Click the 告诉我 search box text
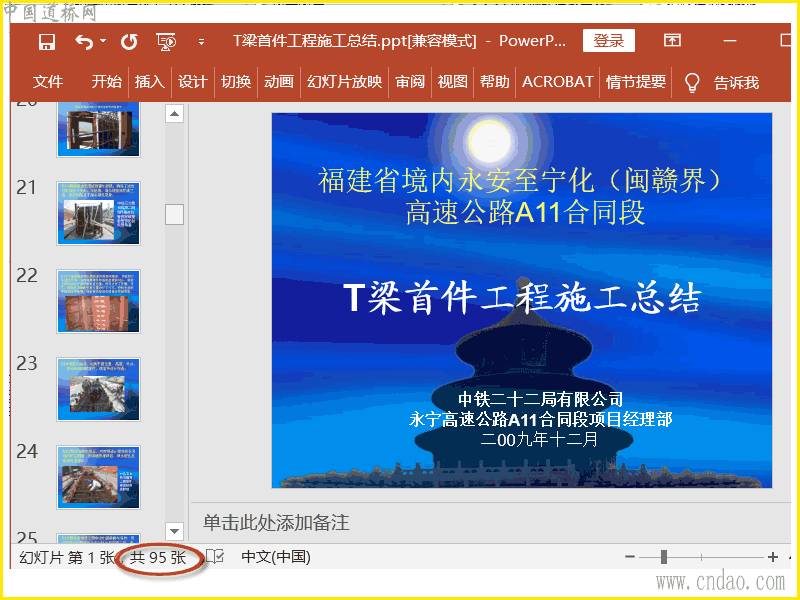800x600 pixels. click(x=736, y=82)
